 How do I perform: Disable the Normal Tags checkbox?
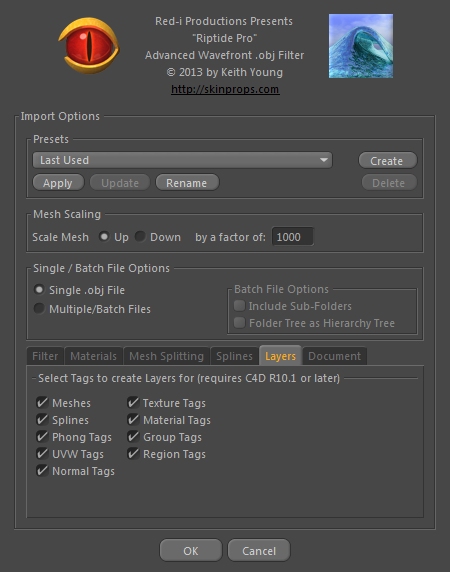click(42, 471)
